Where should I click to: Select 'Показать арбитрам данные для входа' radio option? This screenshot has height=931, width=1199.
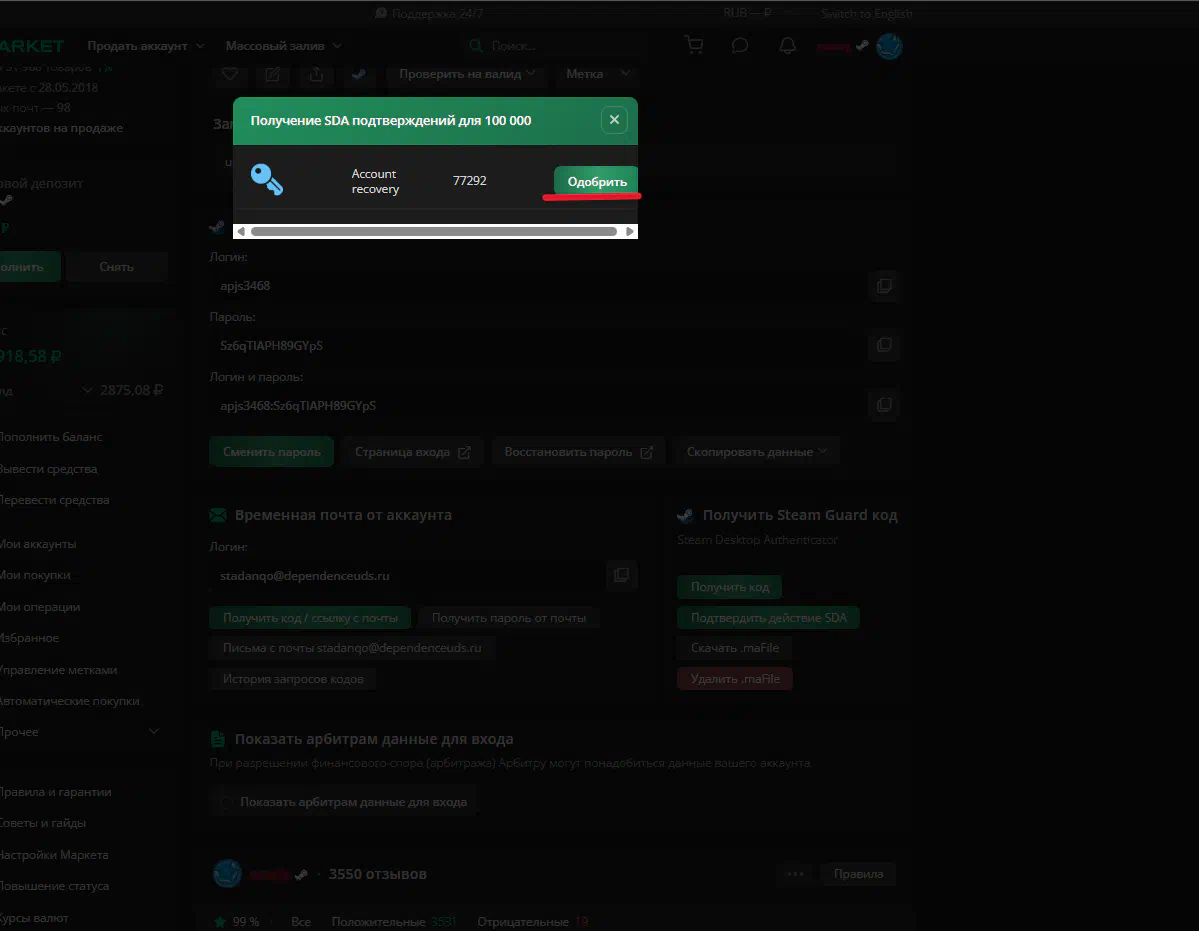[x=226, y=802]
